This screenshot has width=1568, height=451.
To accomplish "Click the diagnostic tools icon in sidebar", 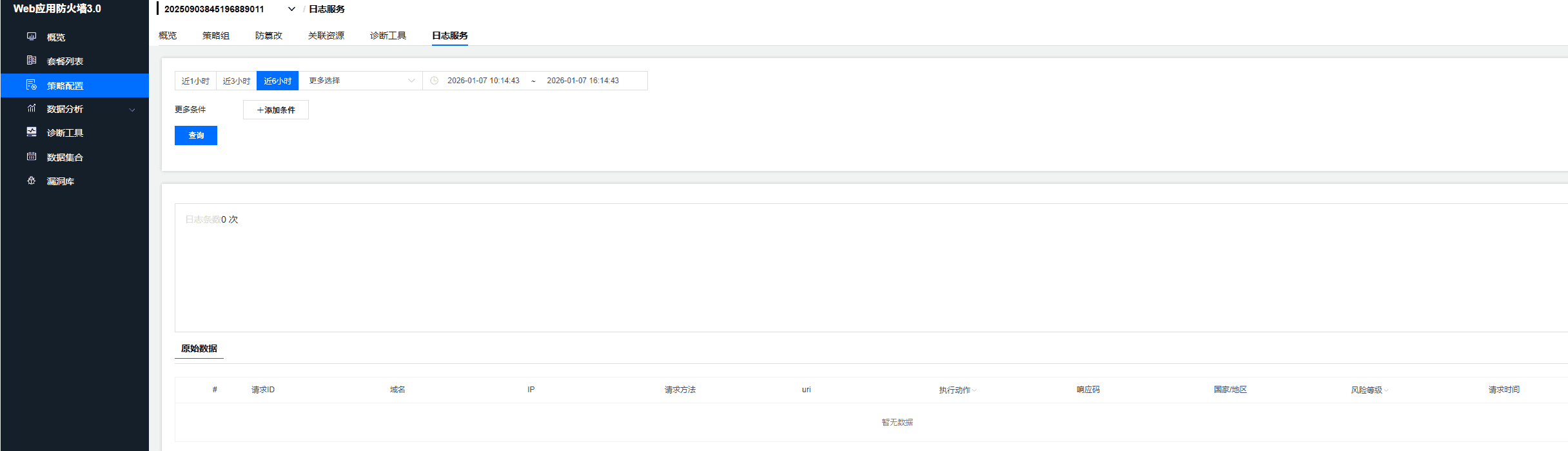I will tap(31, 132).
